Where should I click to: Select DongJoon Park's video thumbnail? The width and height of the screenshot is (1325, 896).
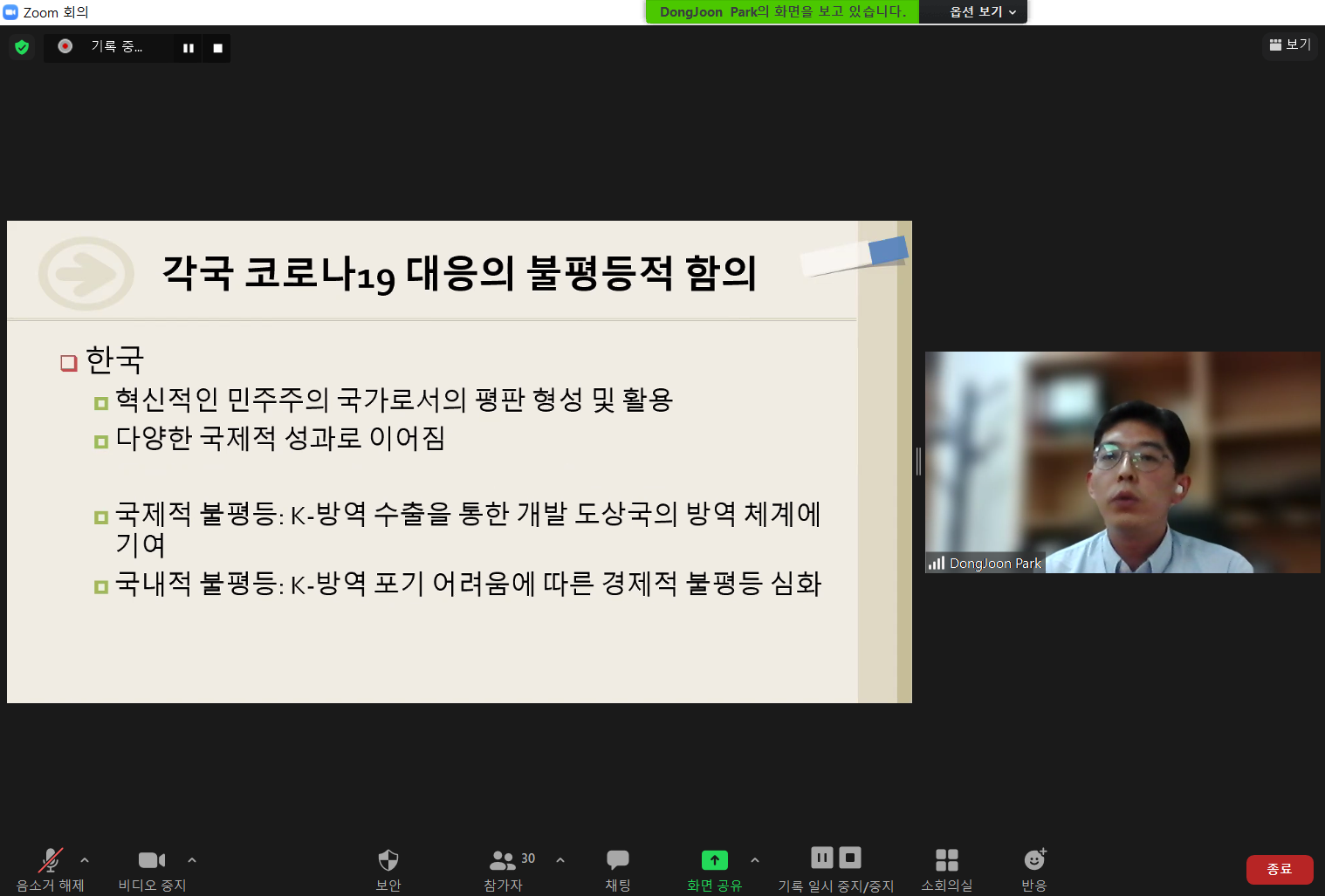click(x=1122, y=462)
